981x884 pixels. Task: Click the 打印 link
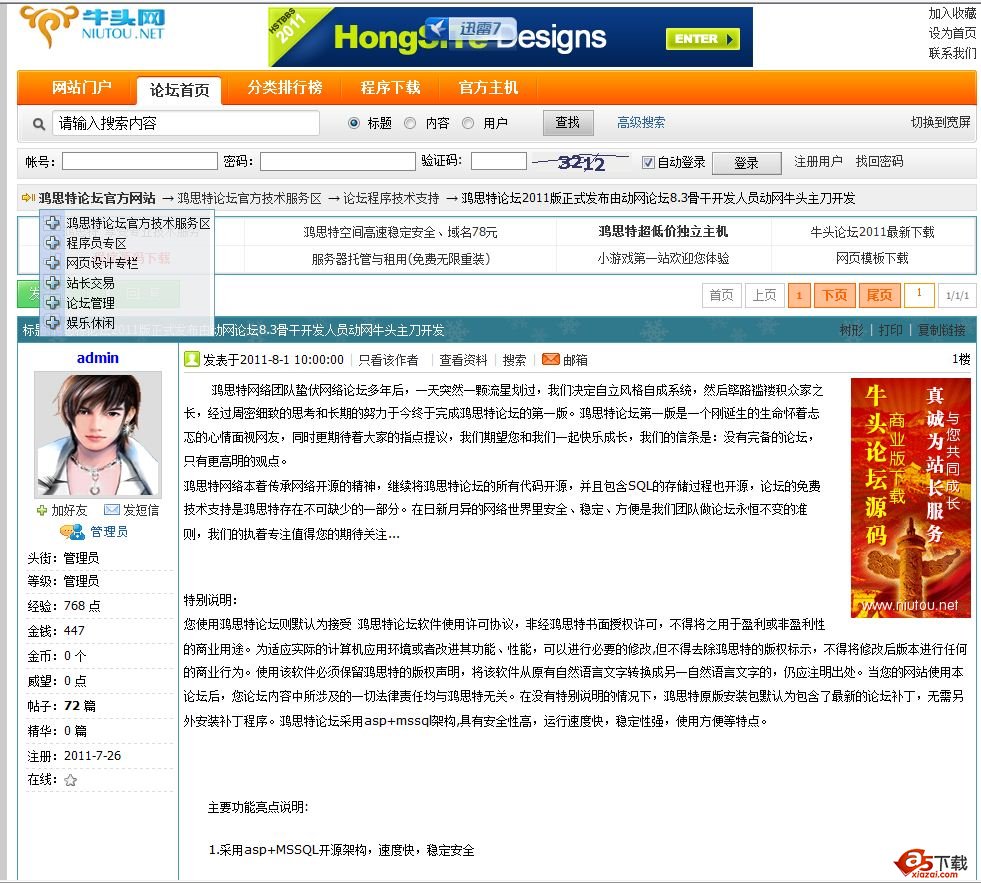coord(890,330)
